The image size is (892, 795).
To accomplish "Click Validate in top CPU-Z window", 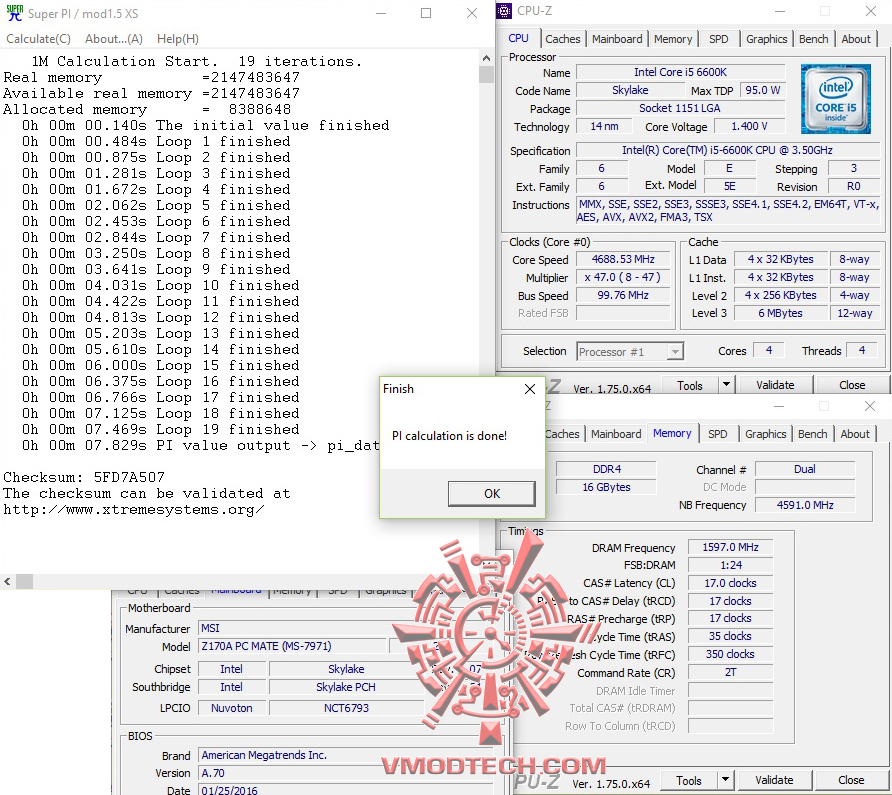I will (775, 385).
